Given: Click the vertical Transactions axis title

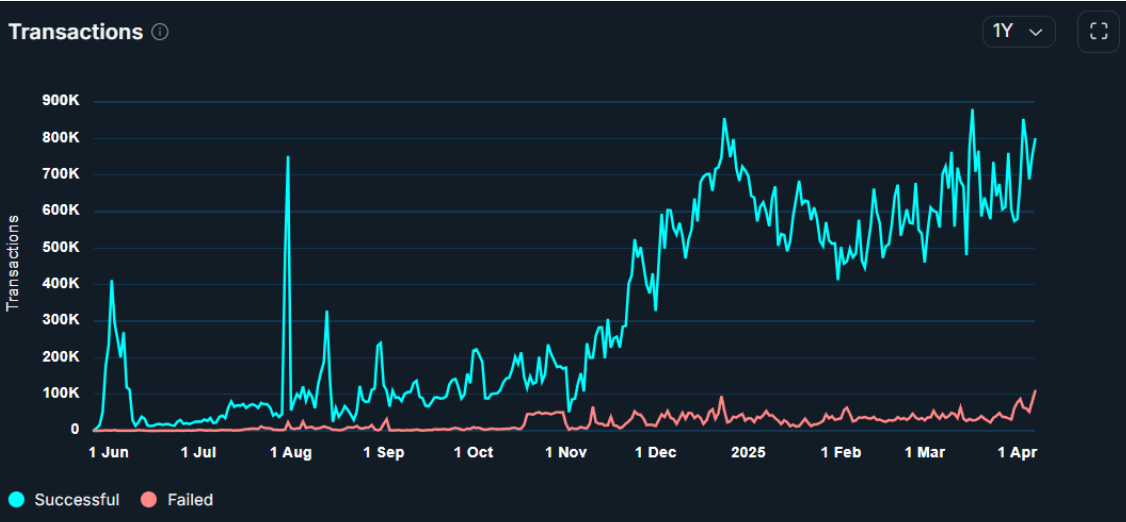Looking at the screenshot, I should 13,262.
